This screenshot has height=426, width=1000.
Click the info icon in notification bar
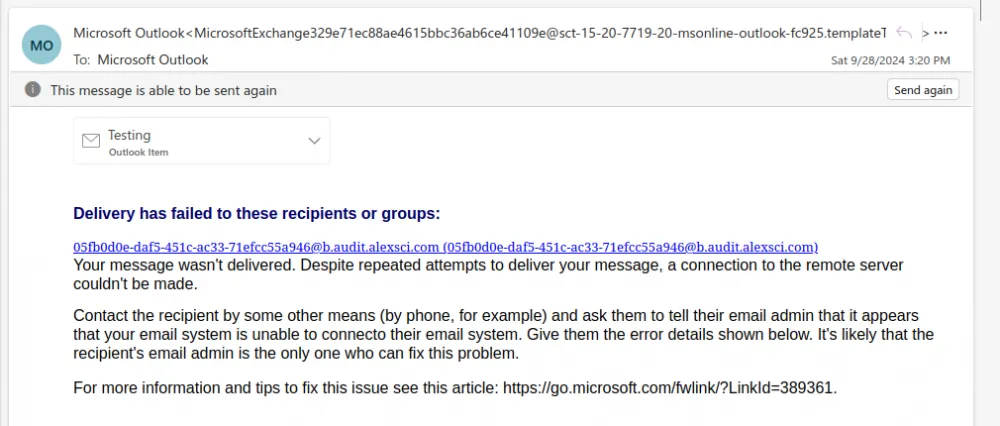(x=33, y=90)
